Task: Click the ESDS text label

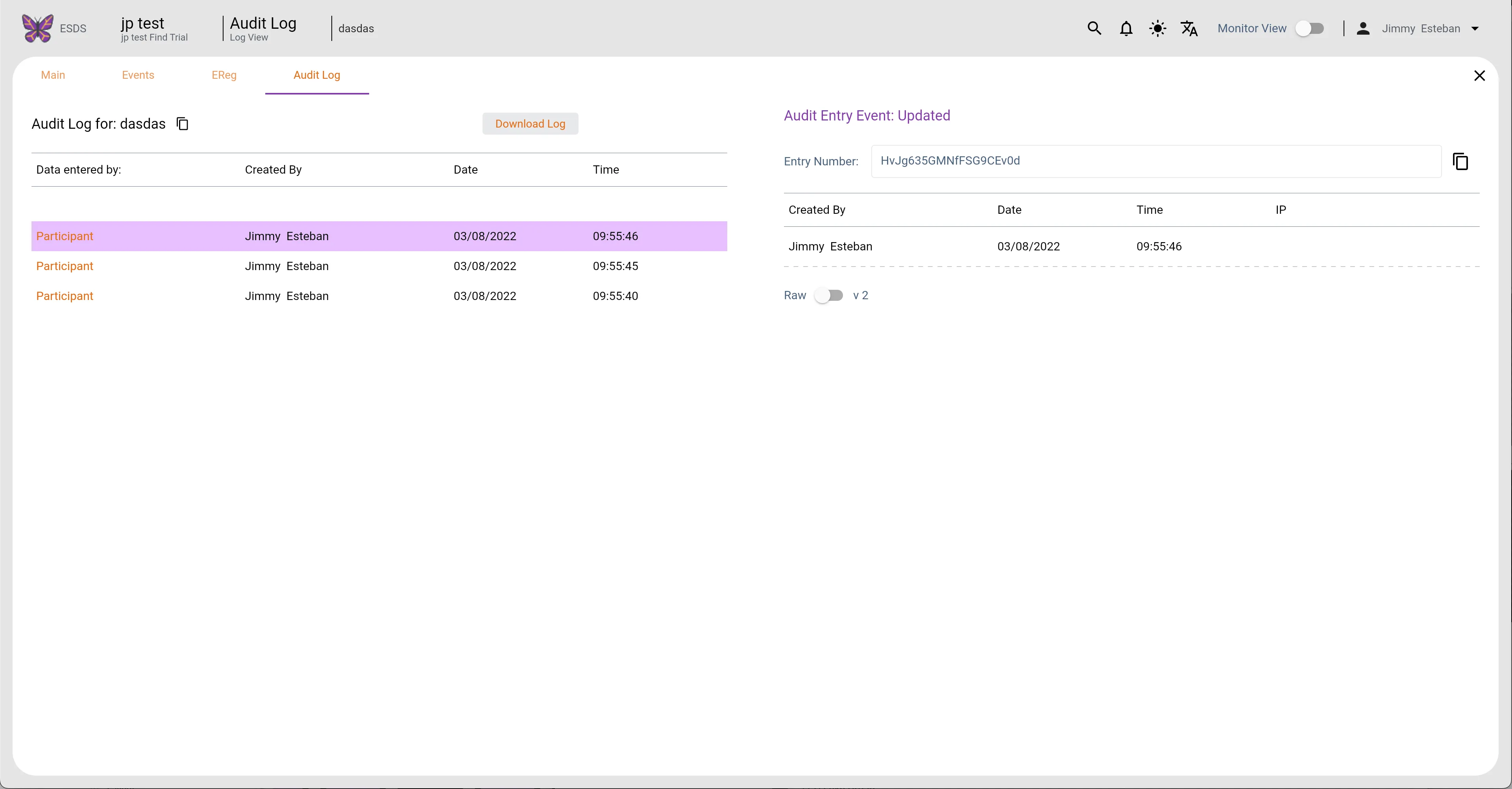Action: click(x=73, y=28)
